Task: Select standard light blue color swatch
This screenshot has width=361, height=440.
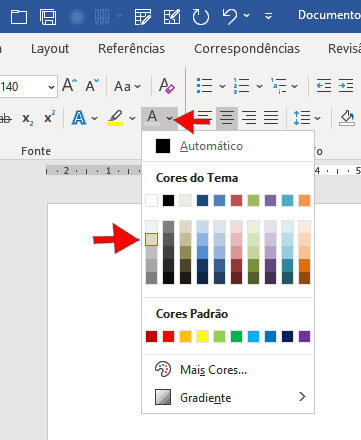Action: 253,337
